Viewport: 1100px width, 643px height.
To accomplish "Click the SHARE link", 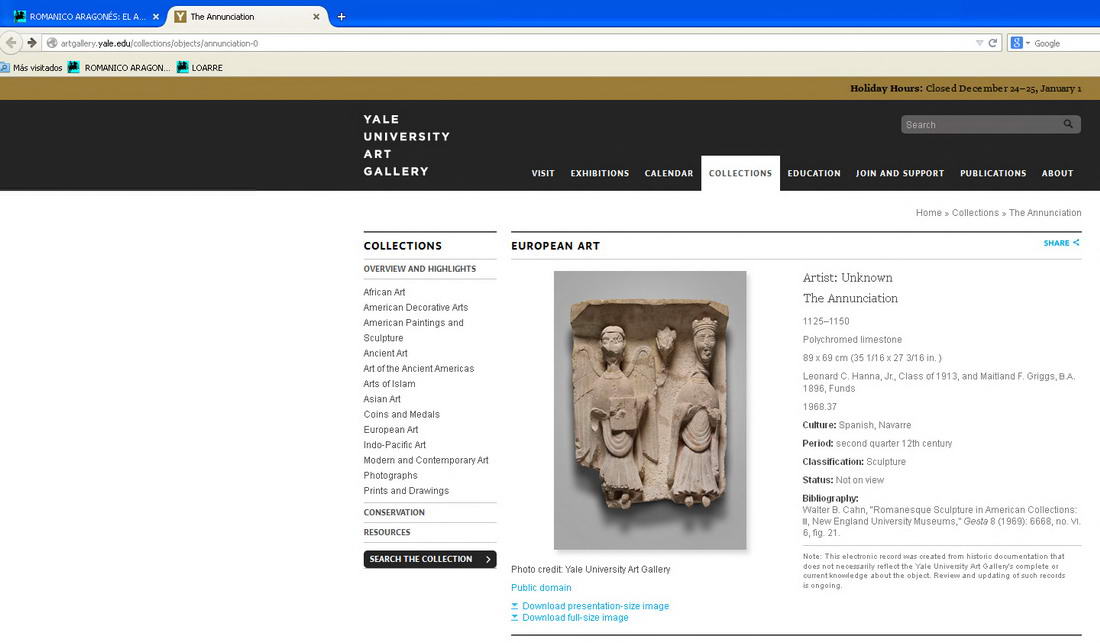I will (x=1061, y=243).
